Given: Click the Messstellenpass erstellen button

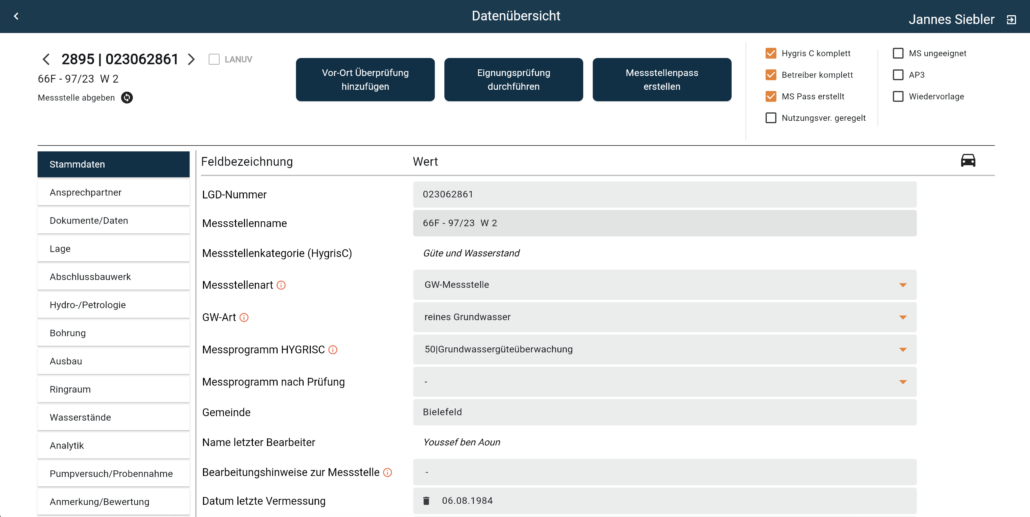Looking at the screenshot, I should pyautogui.click(x=662, y=80).
